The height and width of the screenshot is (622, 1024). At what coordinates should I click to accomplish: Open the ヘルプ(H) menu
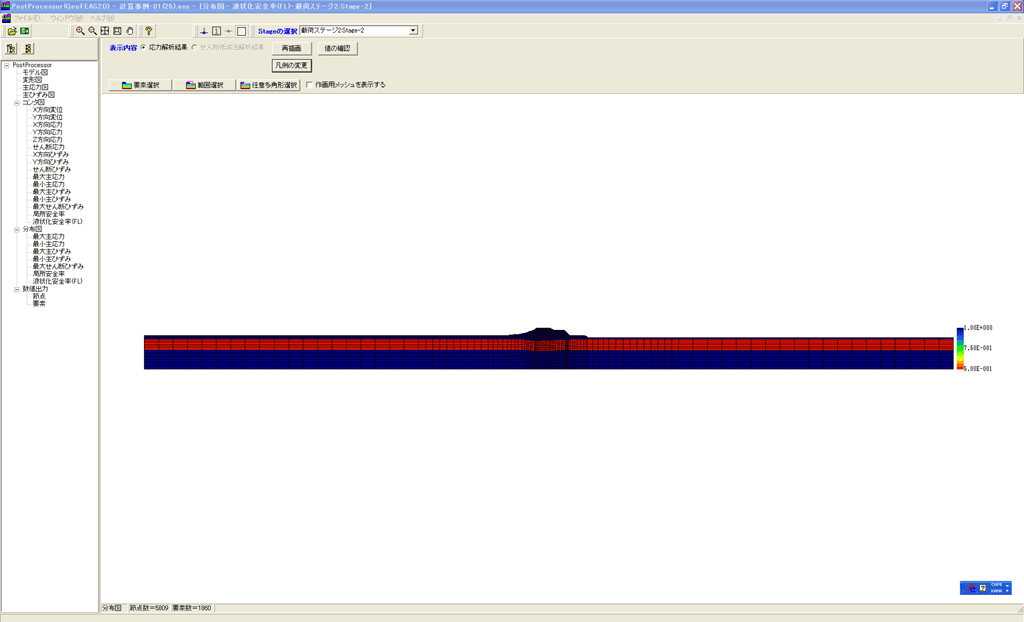[x=102, y=18]
